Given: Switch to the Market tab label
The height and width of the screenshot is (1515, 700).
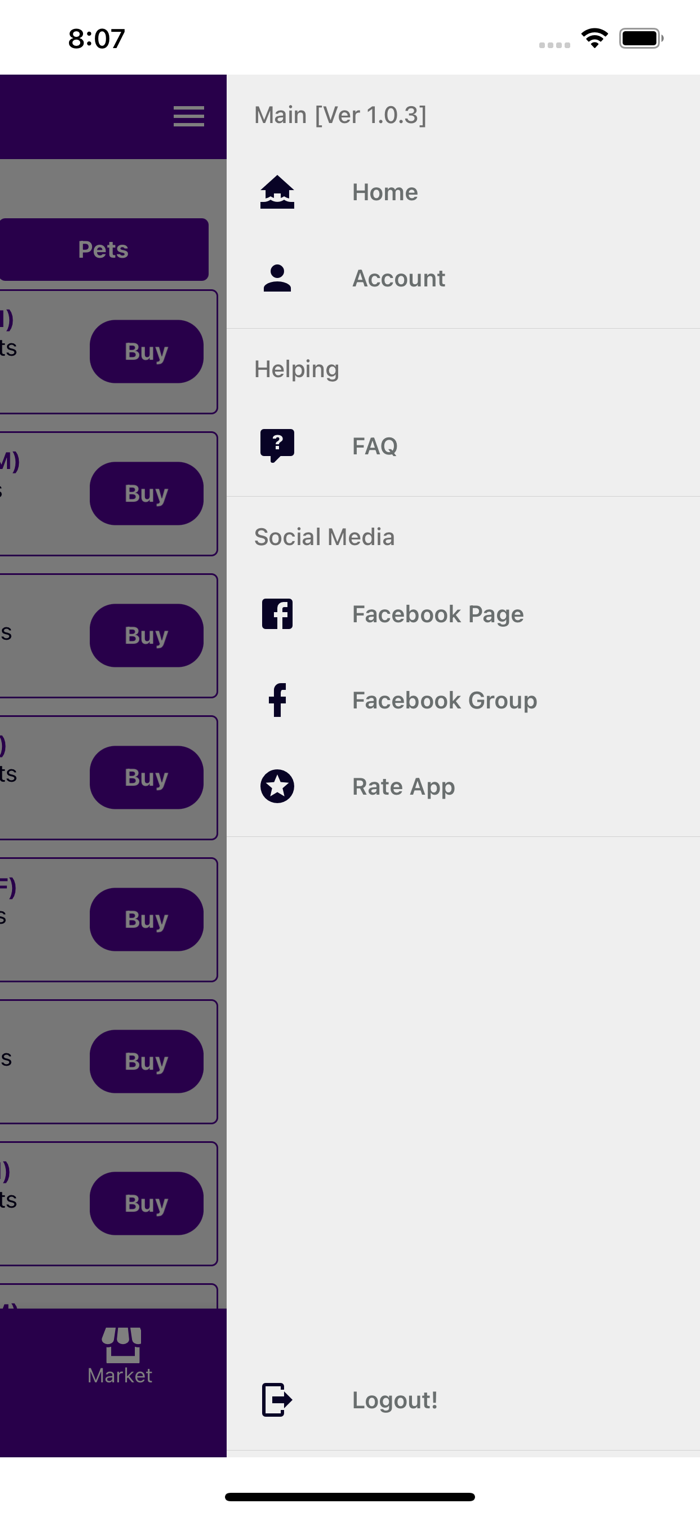Looking at the screenshot, I should (x=120, y=1376).
